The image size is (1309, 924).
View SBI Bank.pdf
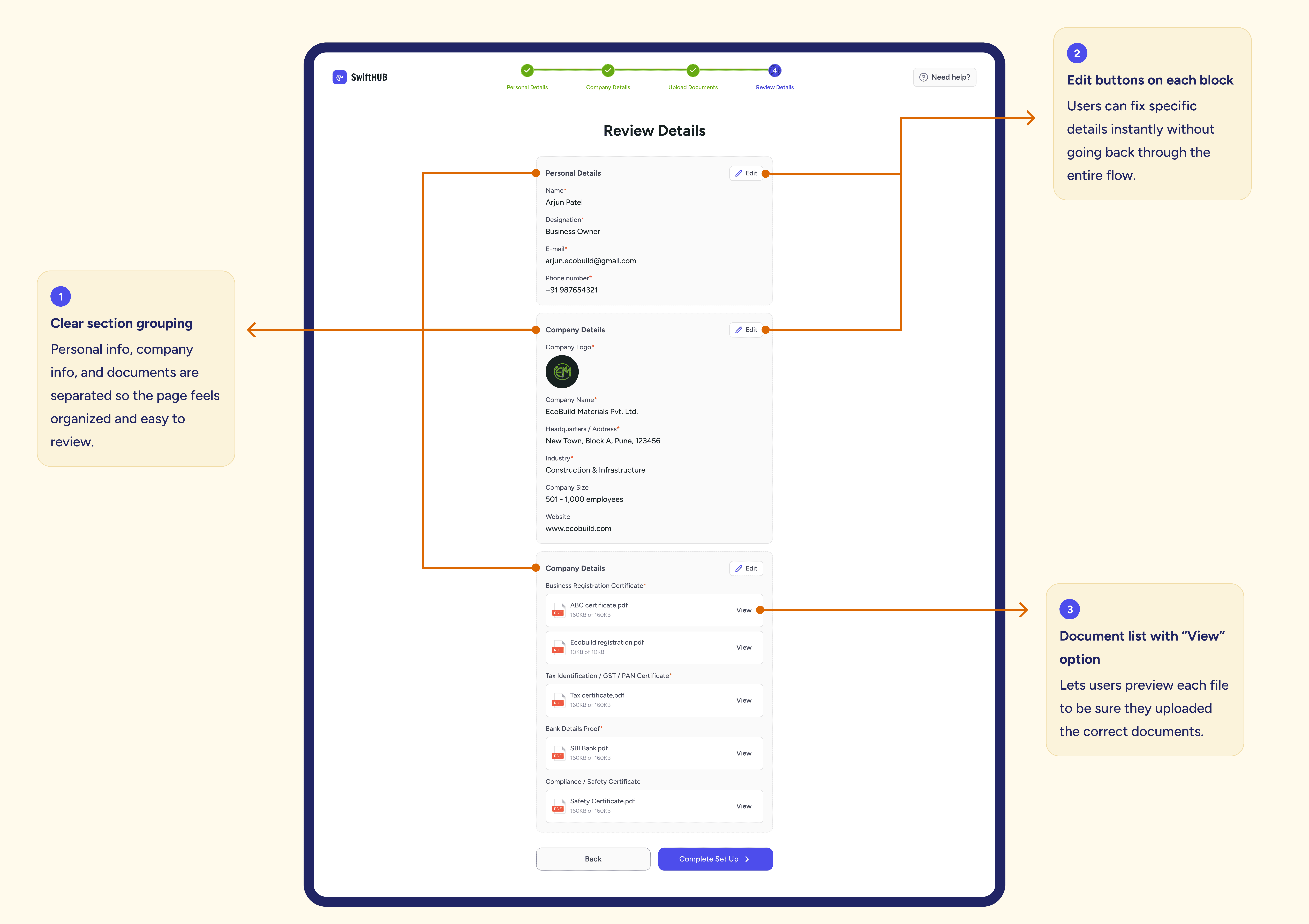tap(743, 753)
